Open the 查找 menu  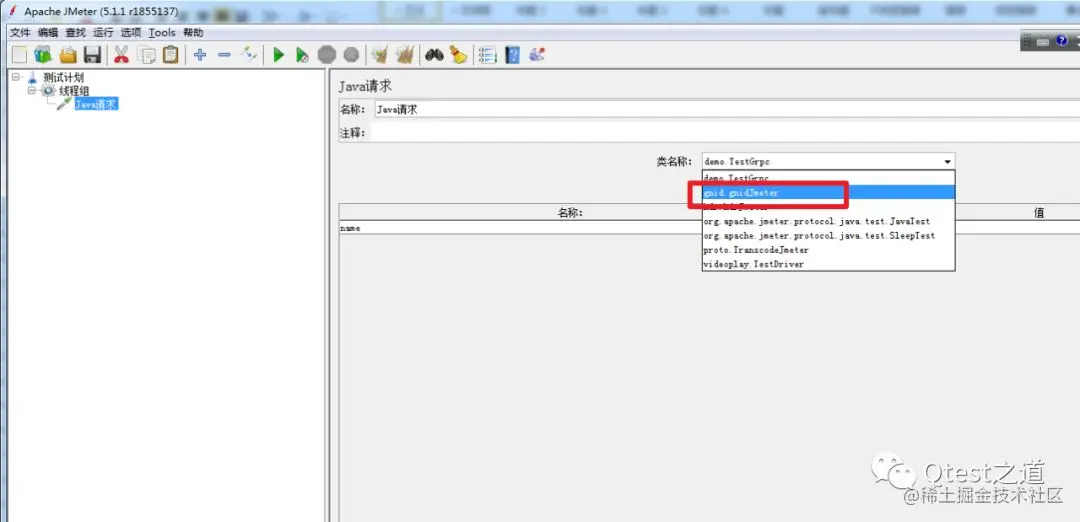76,32
